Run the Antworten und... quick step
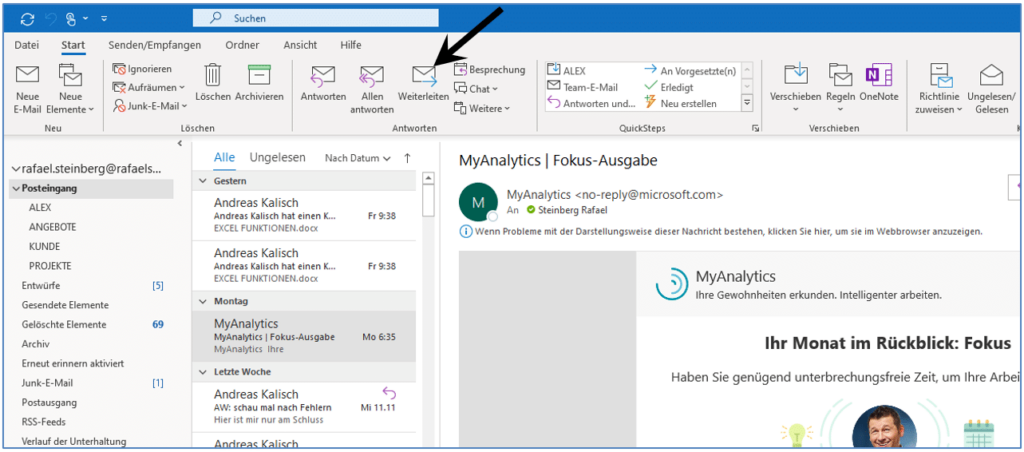 (x=591, y=103)
